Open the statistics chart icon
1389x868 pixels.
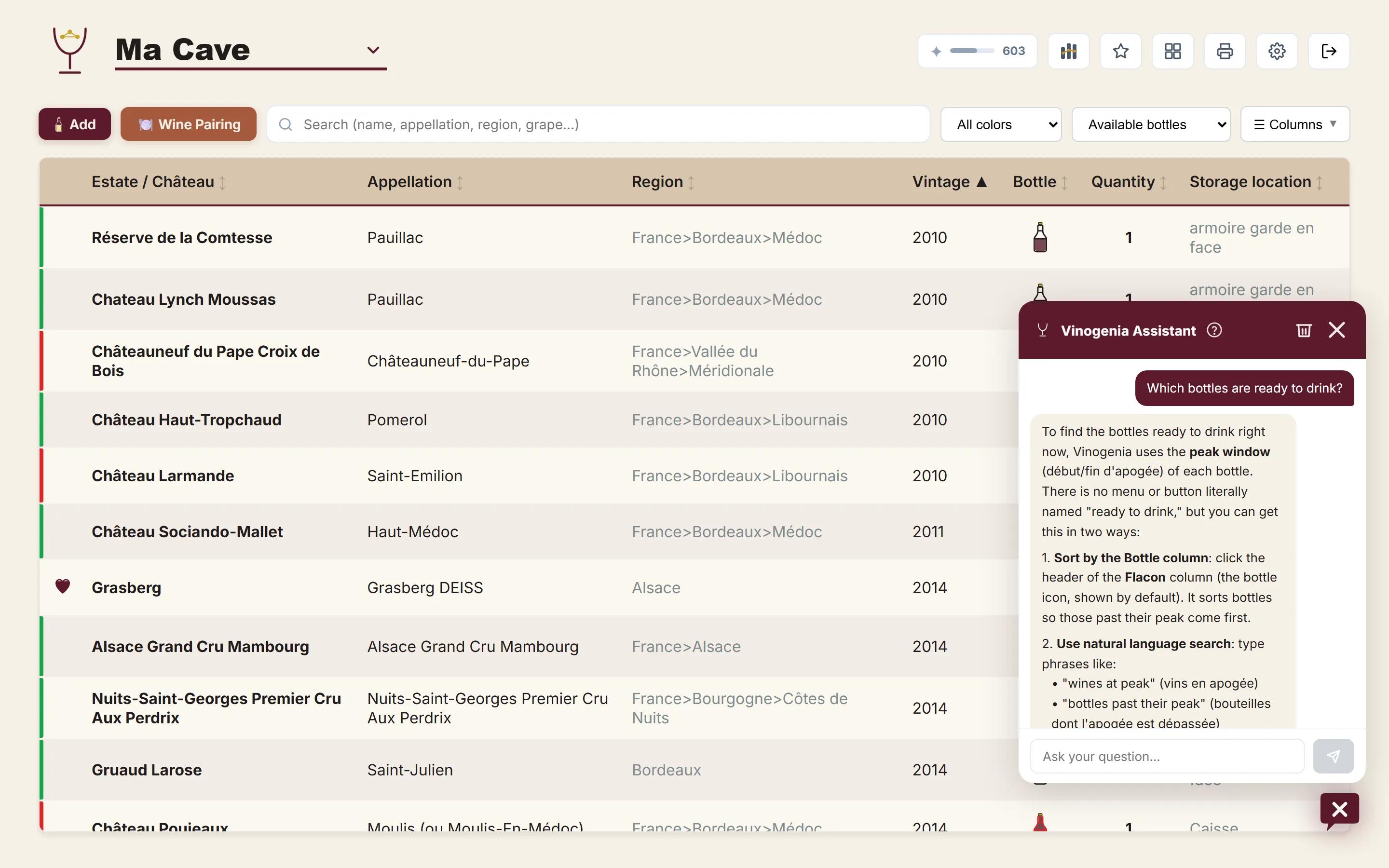1068,51
